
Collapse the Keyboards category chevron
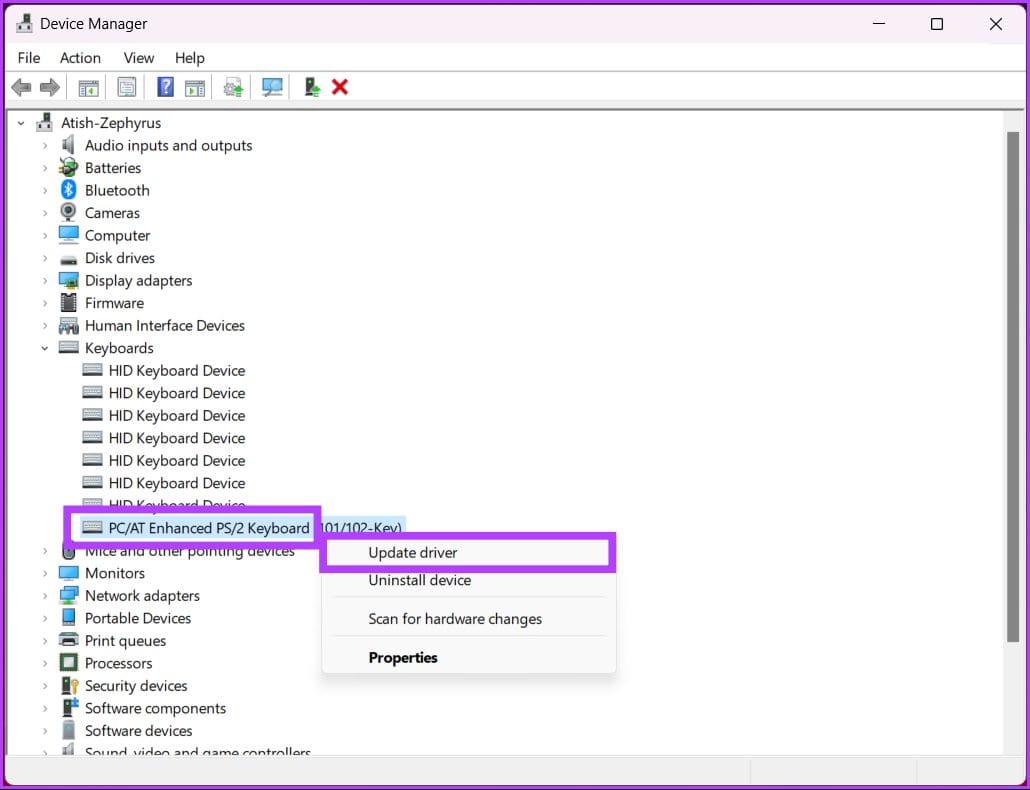point(45,348)
